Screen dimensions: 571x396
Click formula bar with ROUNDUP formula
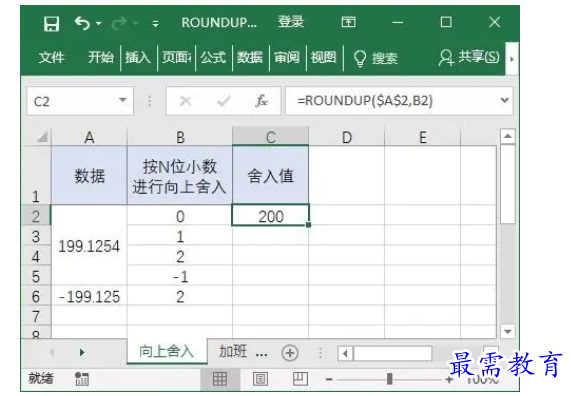391,101
